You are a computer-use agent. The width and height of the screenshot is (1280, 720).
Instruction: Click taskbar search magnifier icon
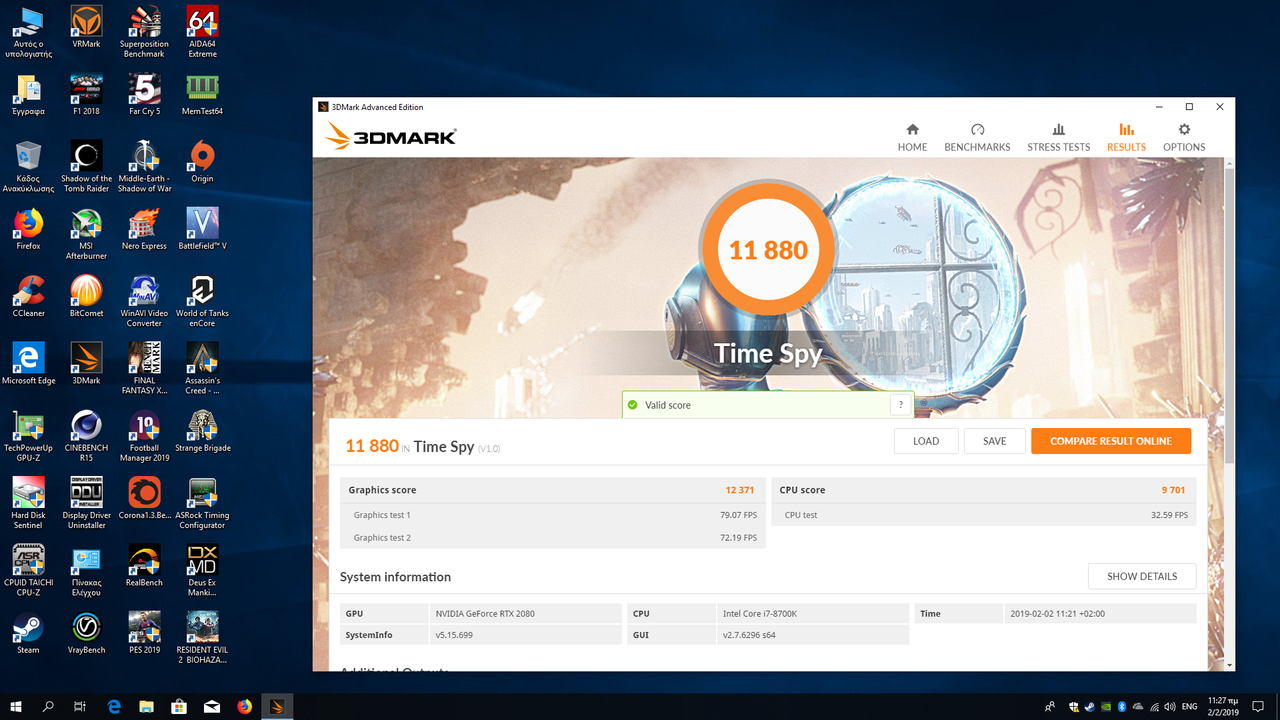coord(48,706)
